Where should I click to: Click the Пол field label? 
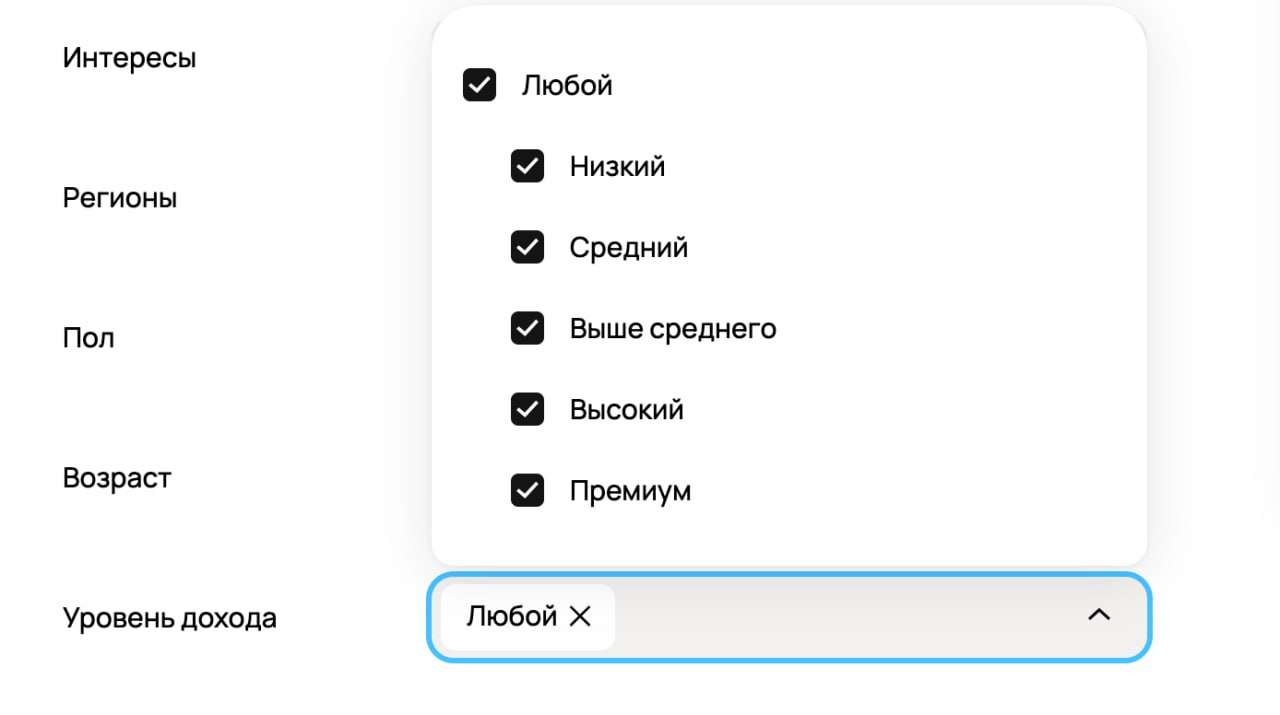point(89,338)
